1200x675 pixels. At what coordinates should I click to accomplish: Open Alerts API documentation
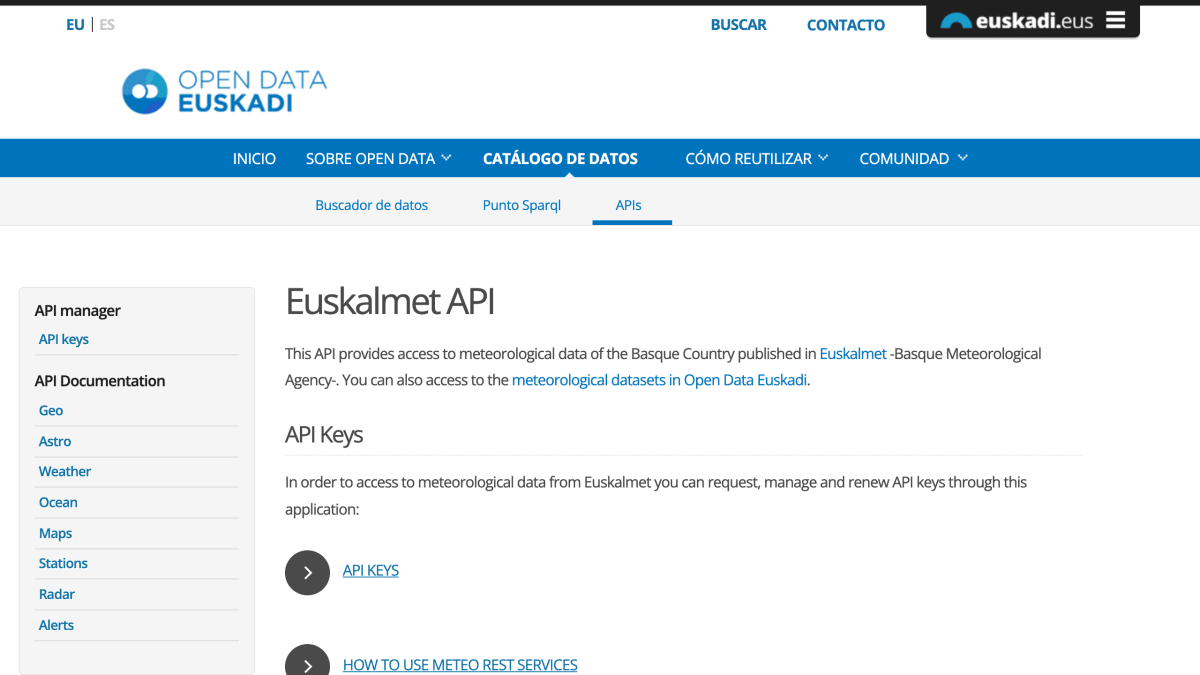pyautogui.click(x=56, y=625)
